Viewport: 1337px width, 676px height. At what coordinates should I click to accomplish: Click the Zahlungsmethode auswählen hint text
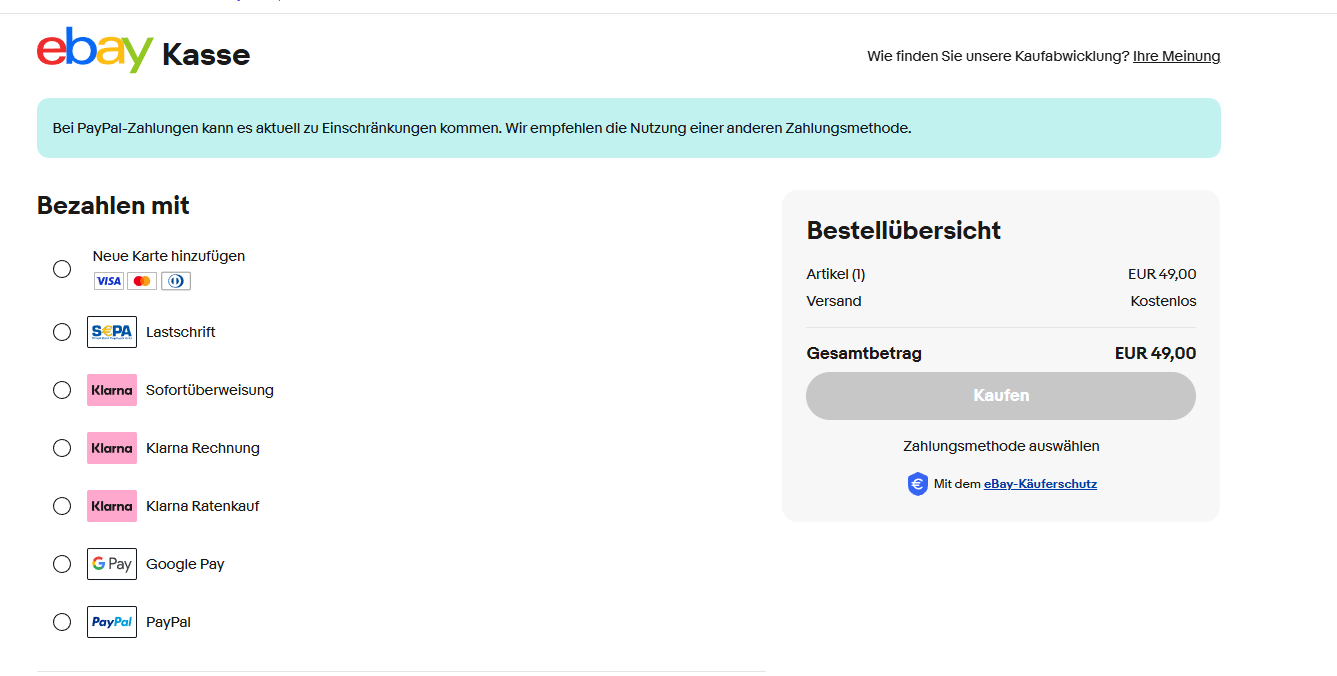[1001, 446]
